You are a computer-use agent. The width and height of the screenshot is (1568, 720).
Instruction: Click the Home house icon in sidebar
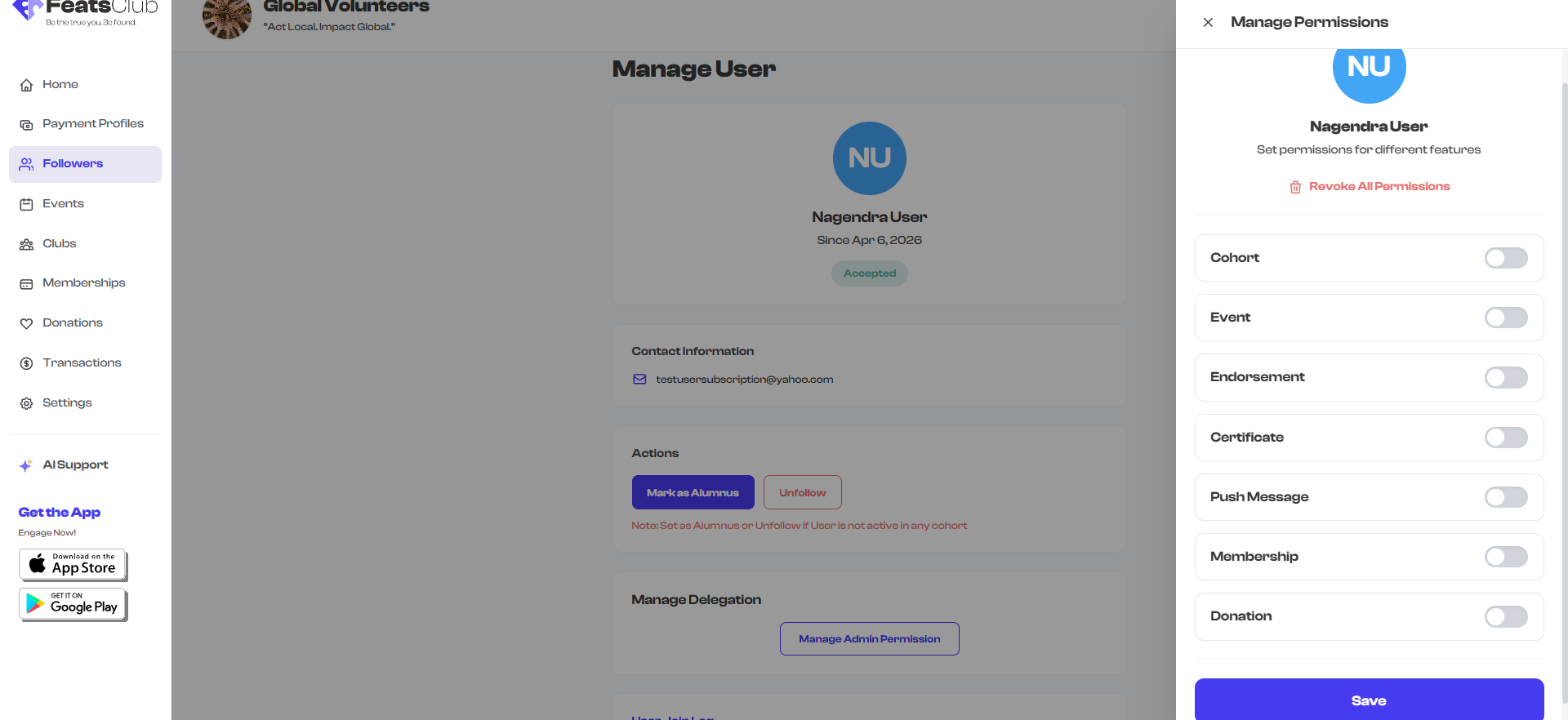coord(26,85)
